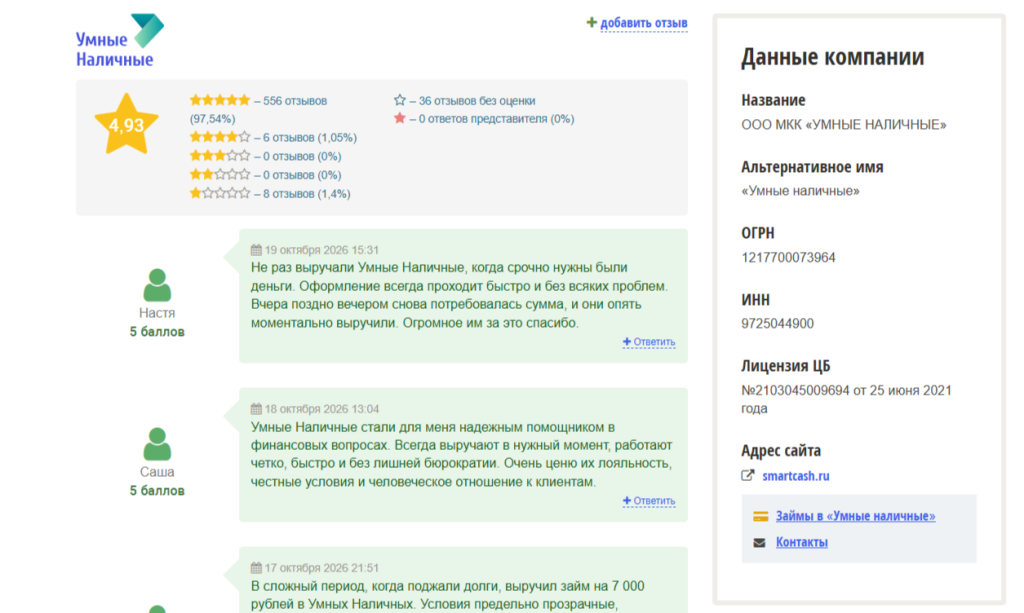This screenshot has height=613, width=1024.
Task: Click the big yellow 4,93 rating star
Action: point(126,124)
